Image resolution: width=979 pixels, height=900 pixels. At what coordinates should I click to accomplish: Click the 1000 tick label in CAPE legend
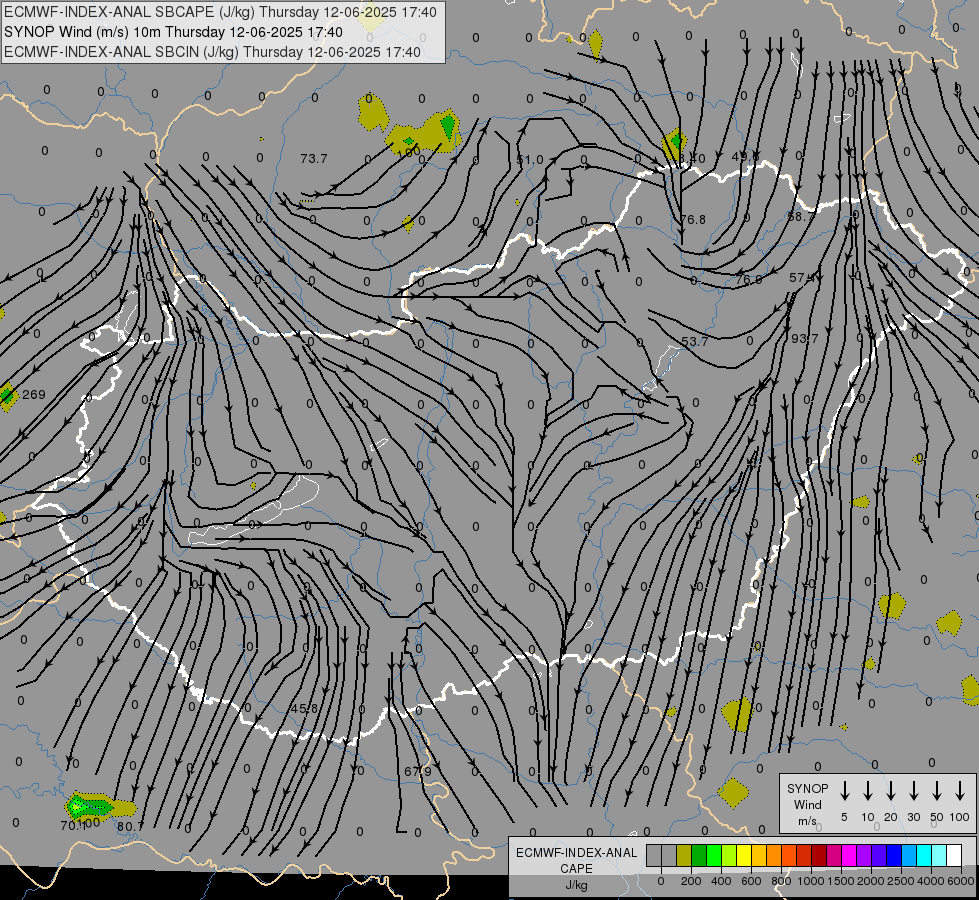[811, 881]
